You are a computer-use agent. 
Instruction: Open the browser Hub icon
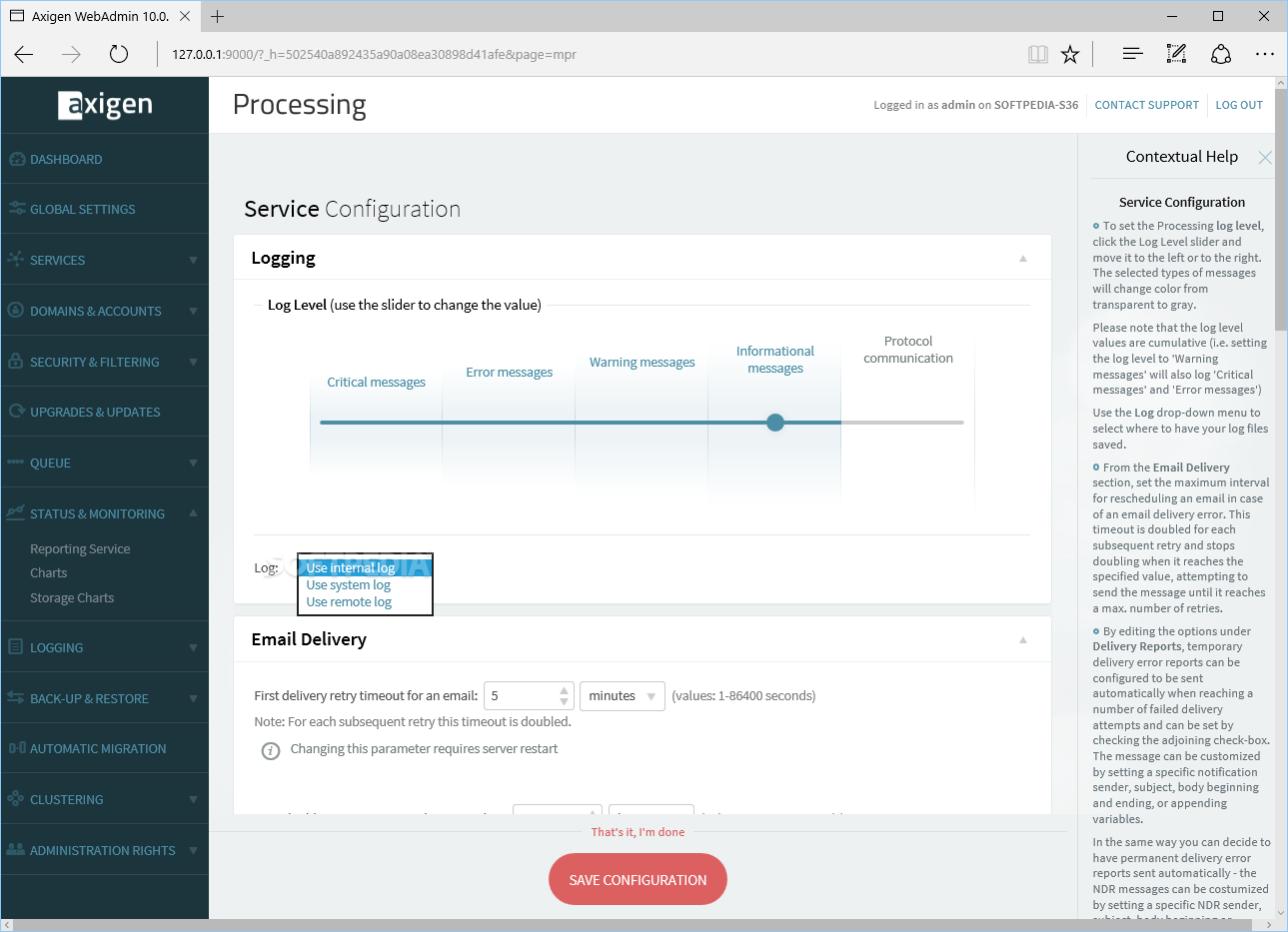[1132, 54]
